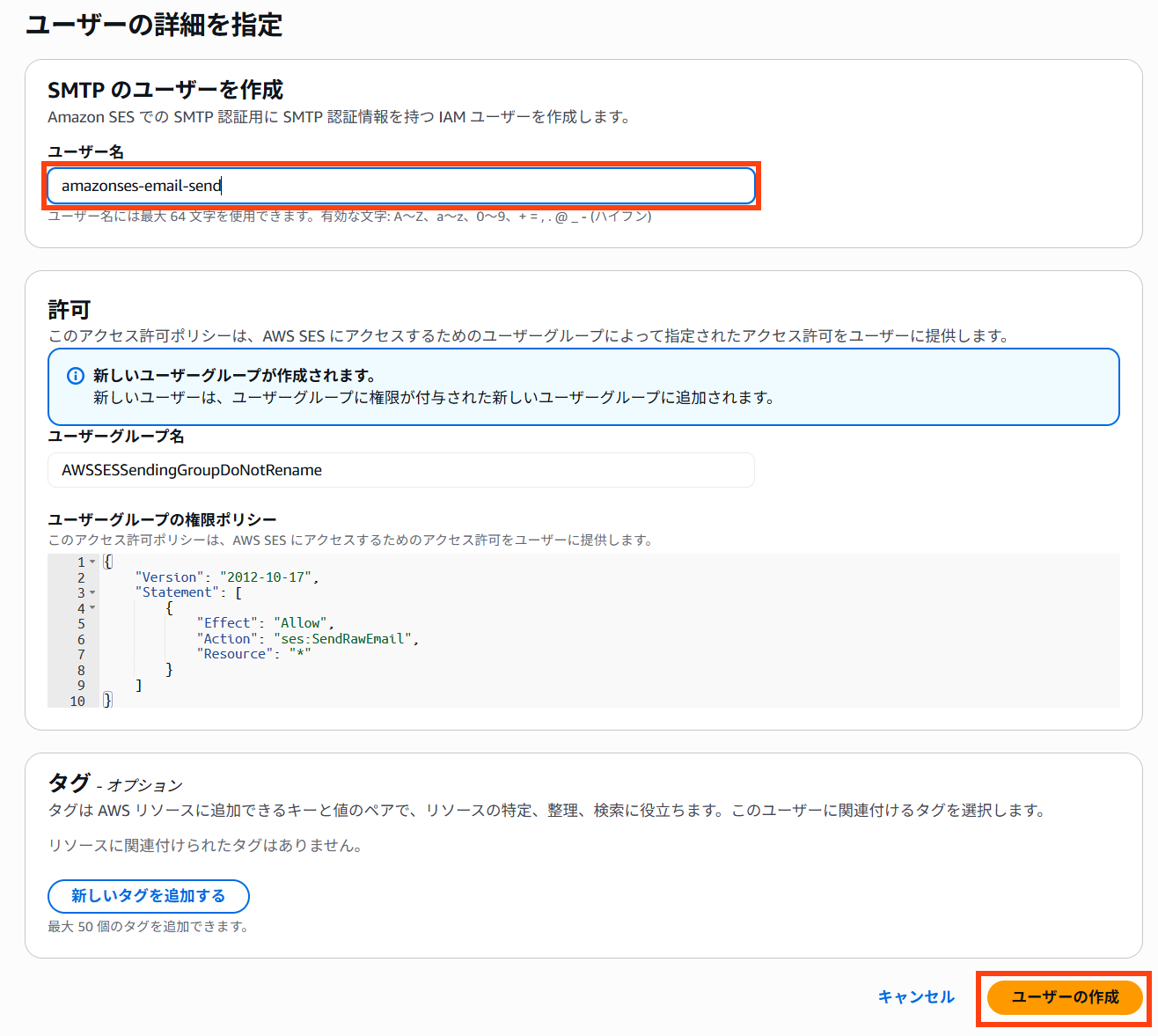Click the info icon in the blue notice
The image size is (1158, 1036).
(76, 376)
